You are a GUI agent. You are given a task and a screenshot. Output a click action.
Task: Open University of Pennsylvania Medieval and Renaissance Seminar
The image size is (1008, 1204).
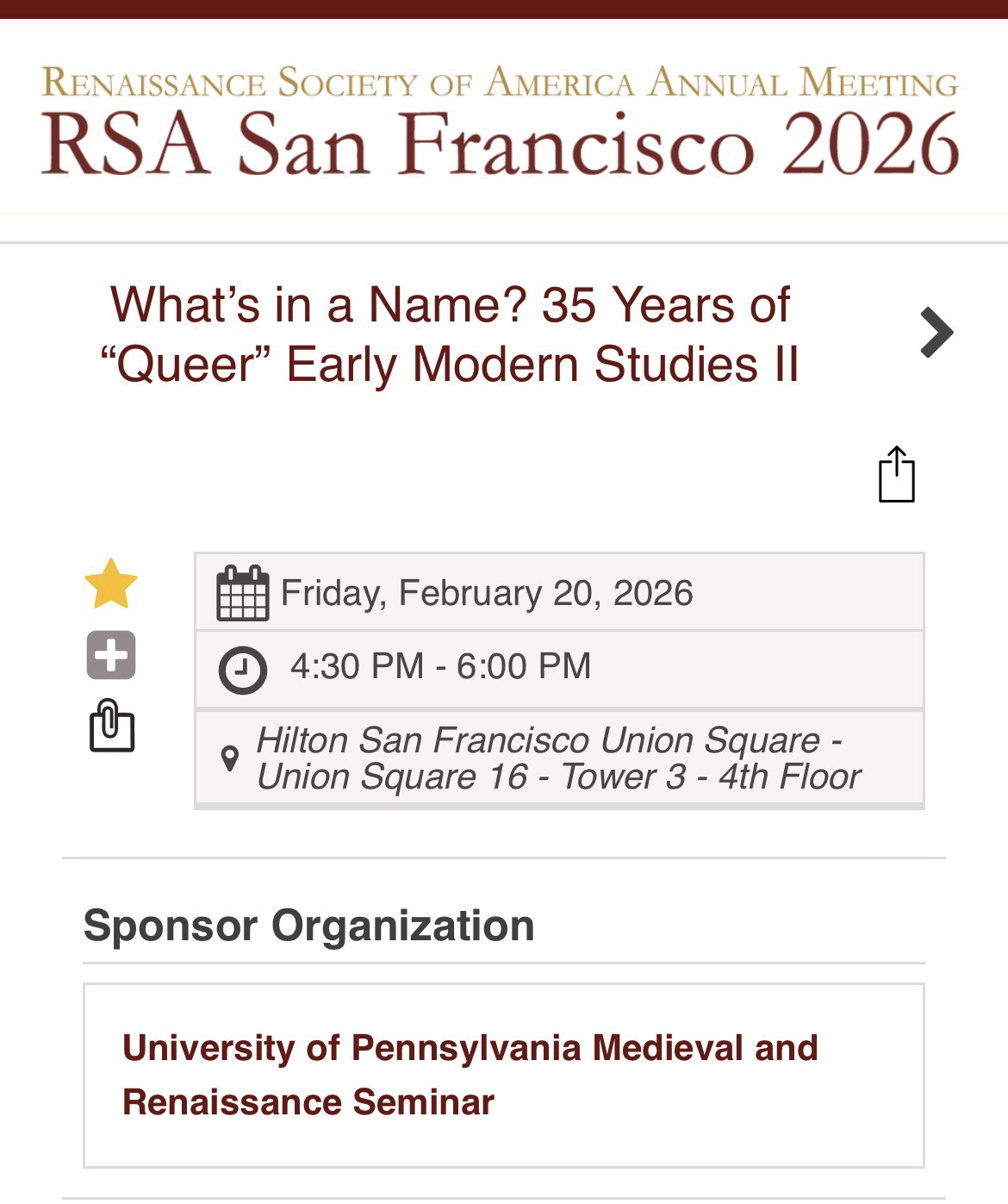click(470, 1075)
